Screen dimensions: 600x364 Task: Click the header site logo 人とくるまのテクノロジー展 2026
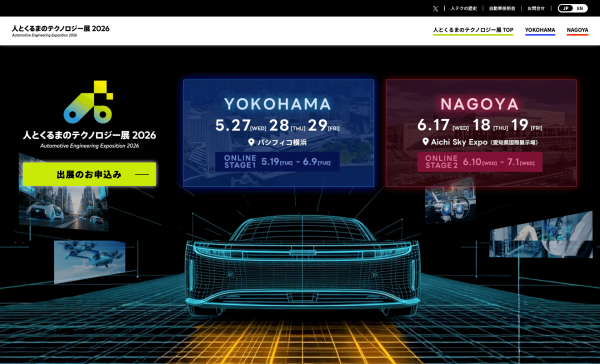point(60,30)
